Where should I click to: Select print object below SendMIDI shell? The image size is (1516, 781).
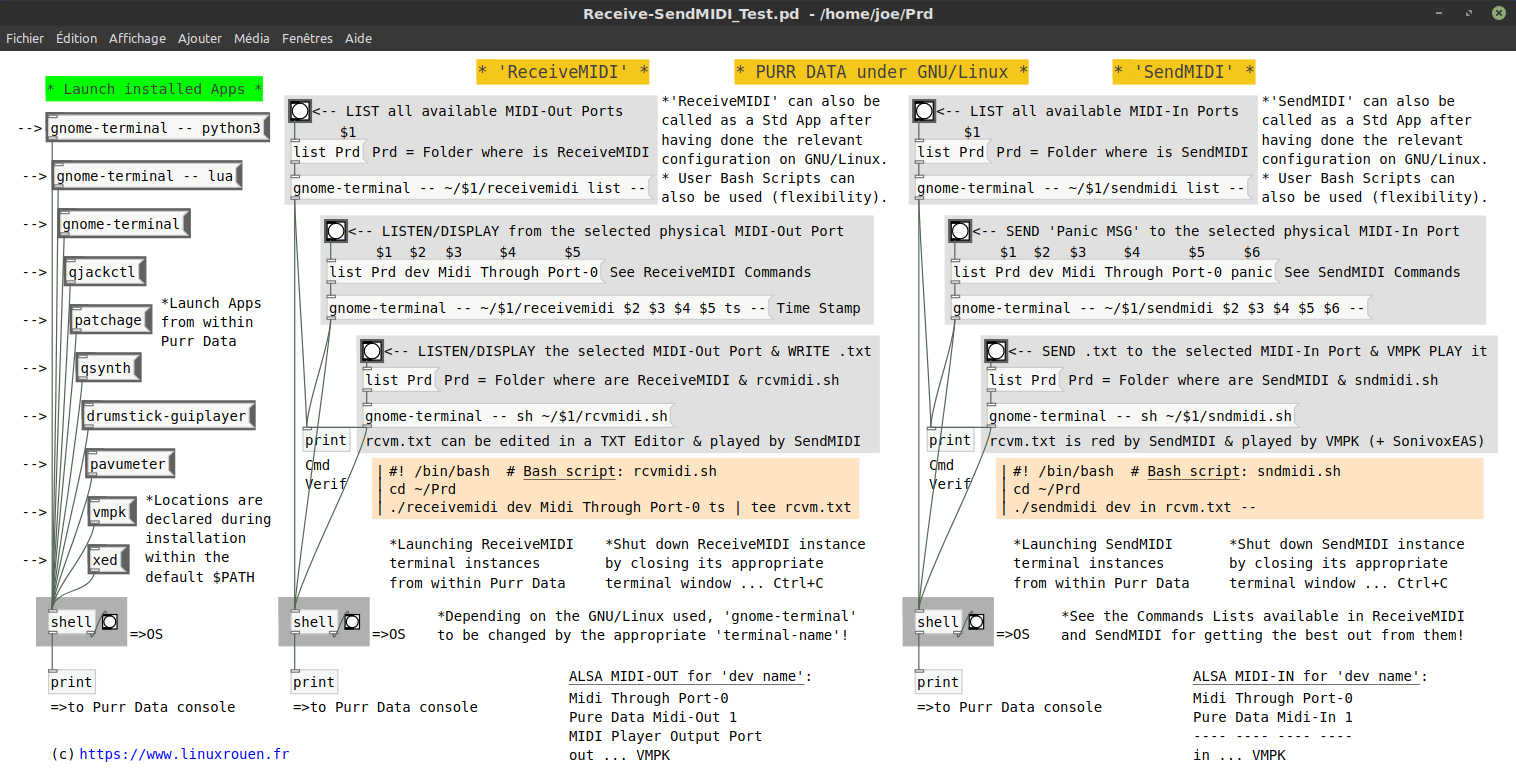tap(938, 682)
